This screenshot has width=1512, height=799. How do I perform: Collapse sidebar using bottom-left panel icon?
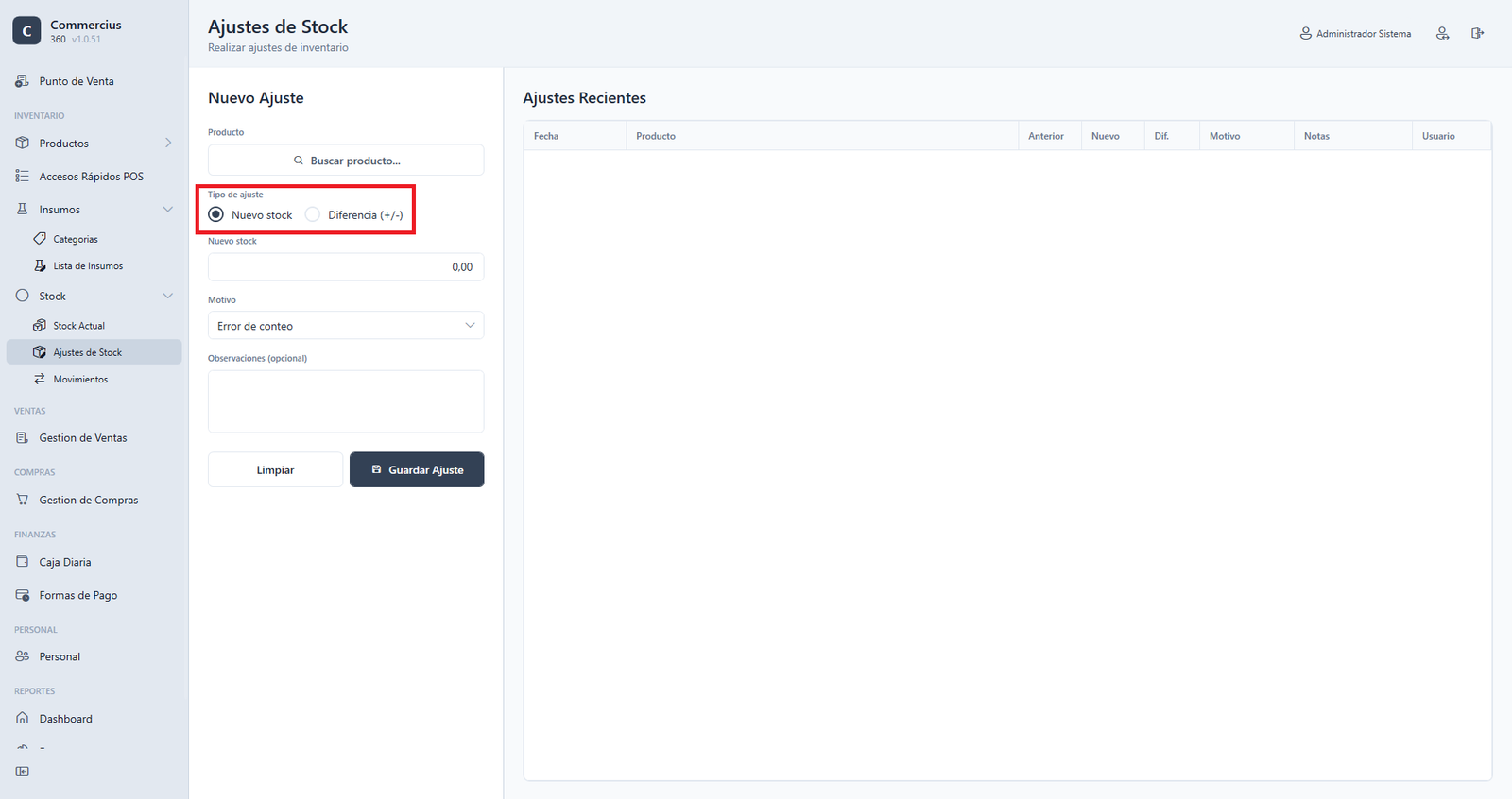click(23, 772)
